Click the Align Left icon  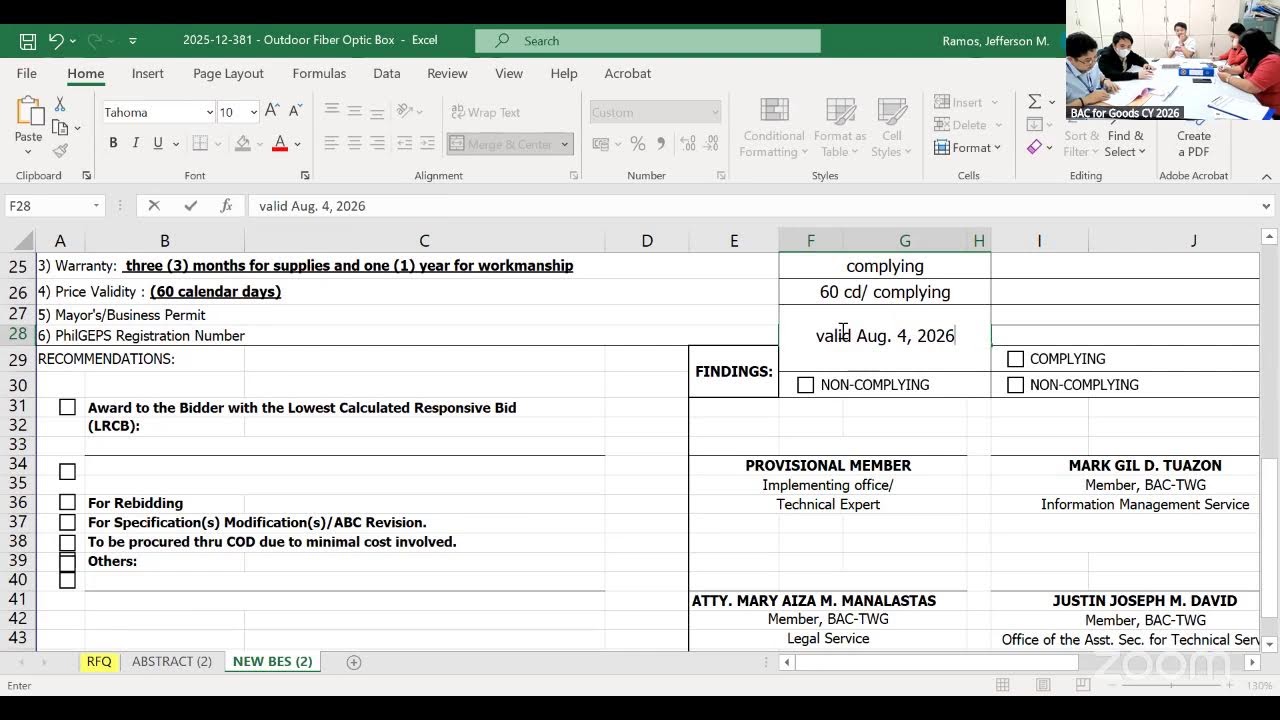tap(331, 144)
